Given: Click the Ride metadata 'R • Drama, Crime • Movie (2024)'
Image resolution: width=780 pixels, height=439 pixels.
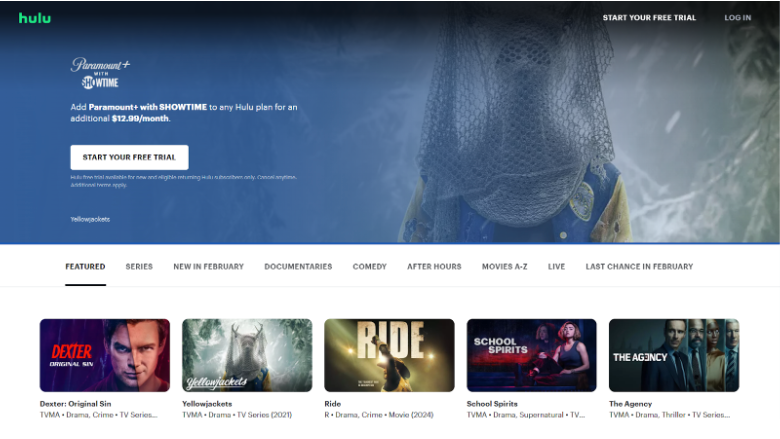Looking at the screenshot, I should (x=379, y=415).
